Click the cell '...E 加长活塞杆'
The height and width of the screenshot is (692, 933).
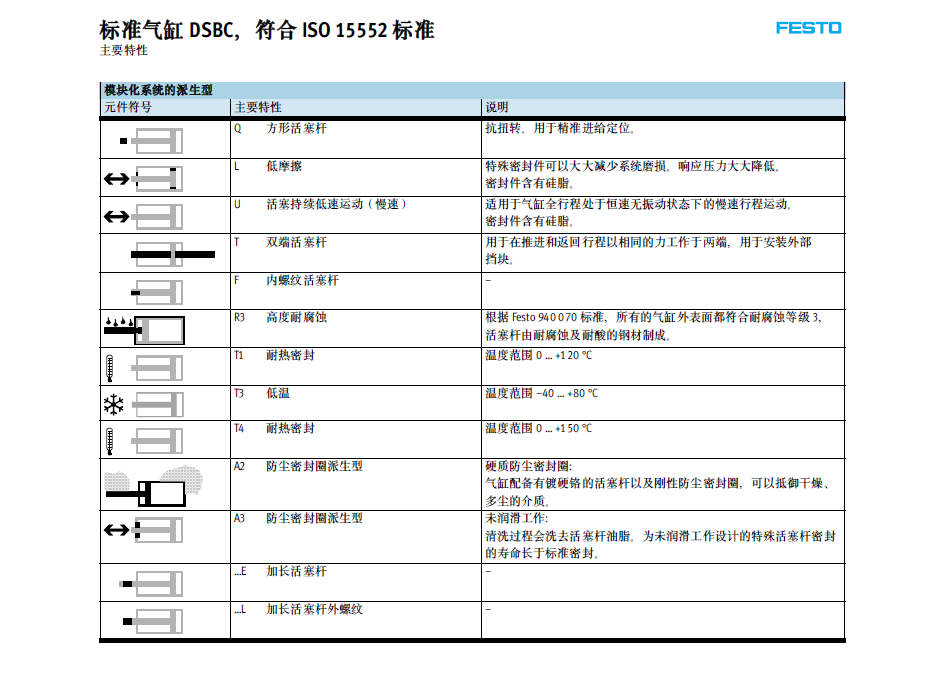pyautogui.click(x=280, y=571)
